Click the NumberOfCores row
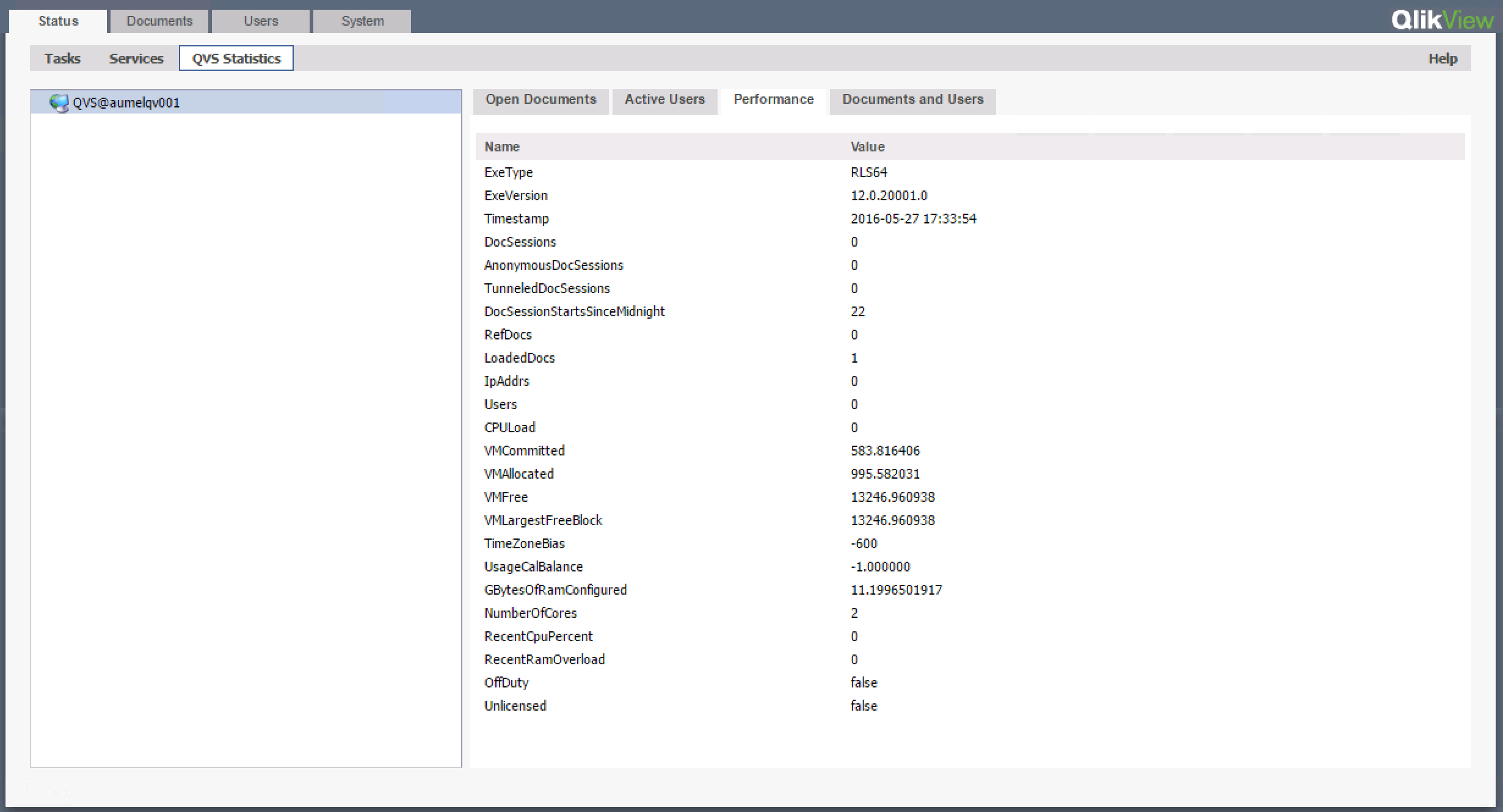 point(530,613)
